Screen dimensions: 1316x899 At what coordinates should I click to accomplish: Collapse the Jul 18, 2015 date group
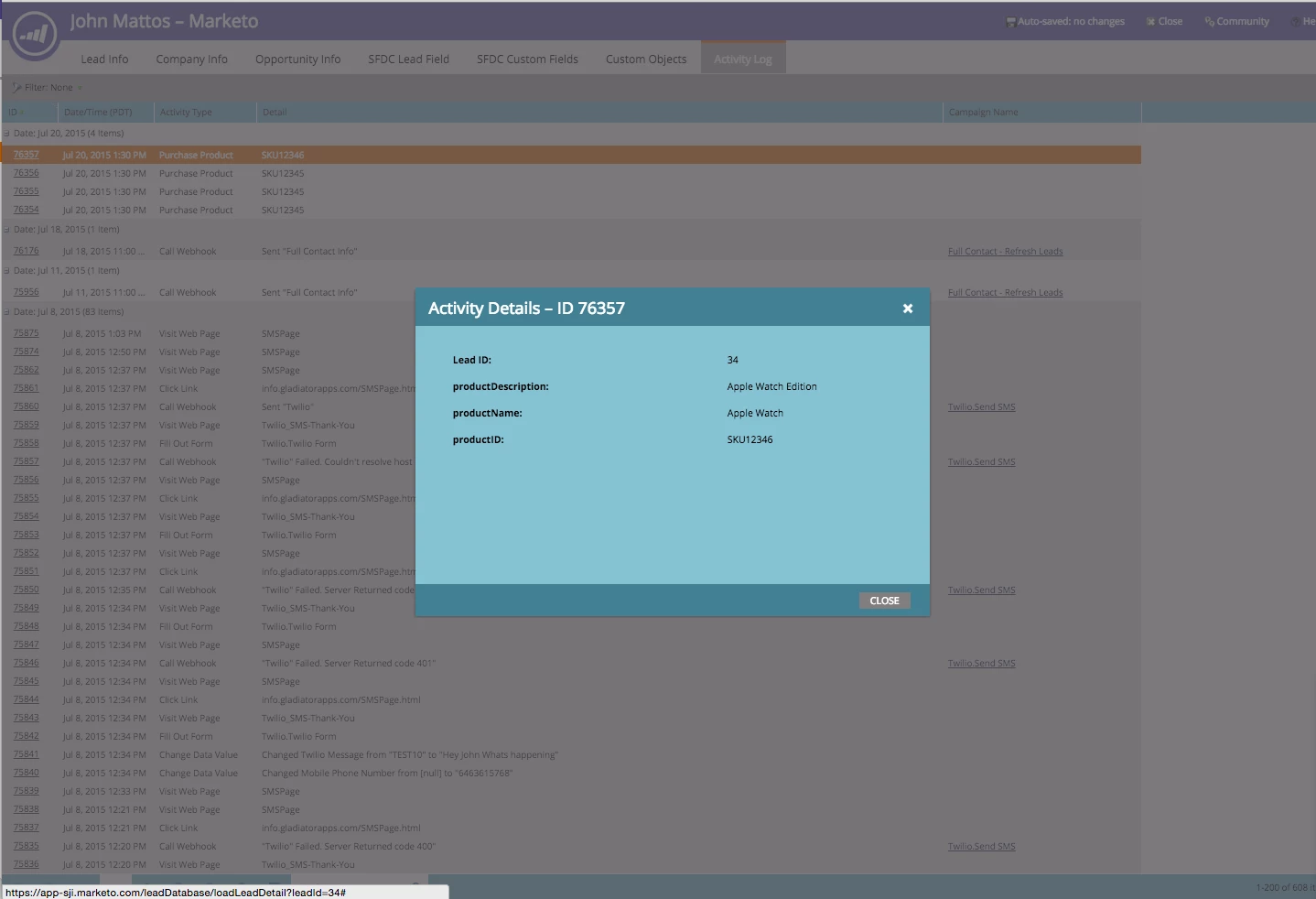pos(6,230)
